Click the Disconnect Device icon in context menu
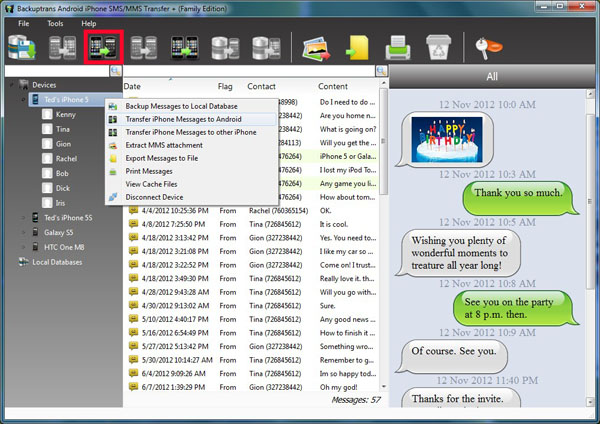Screen dimensions: 600x424 tap(112, 197)
